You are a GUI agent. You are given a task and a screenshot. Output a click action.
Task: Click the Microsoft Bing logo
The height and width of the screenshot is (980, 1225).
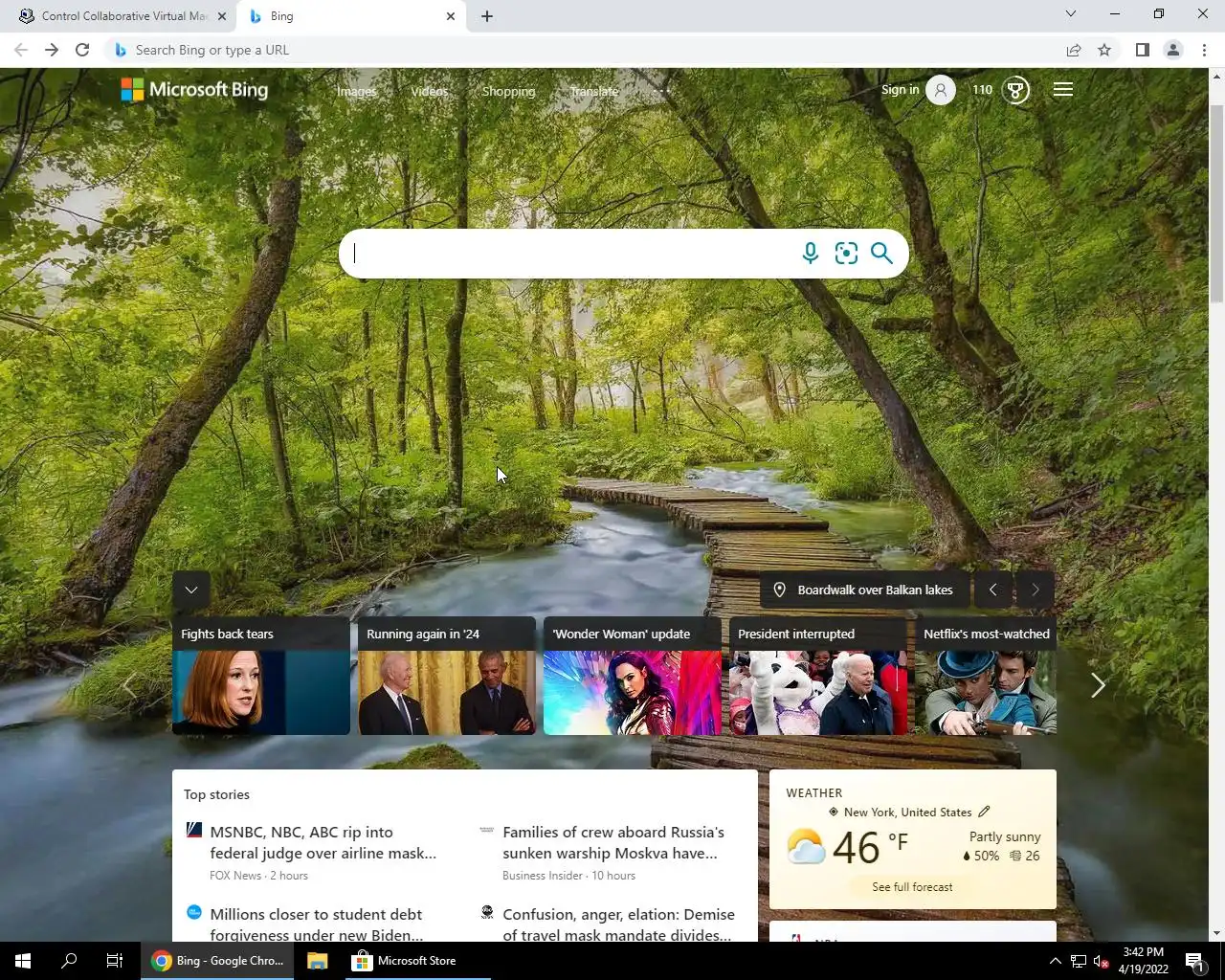[x=194, y=90]
